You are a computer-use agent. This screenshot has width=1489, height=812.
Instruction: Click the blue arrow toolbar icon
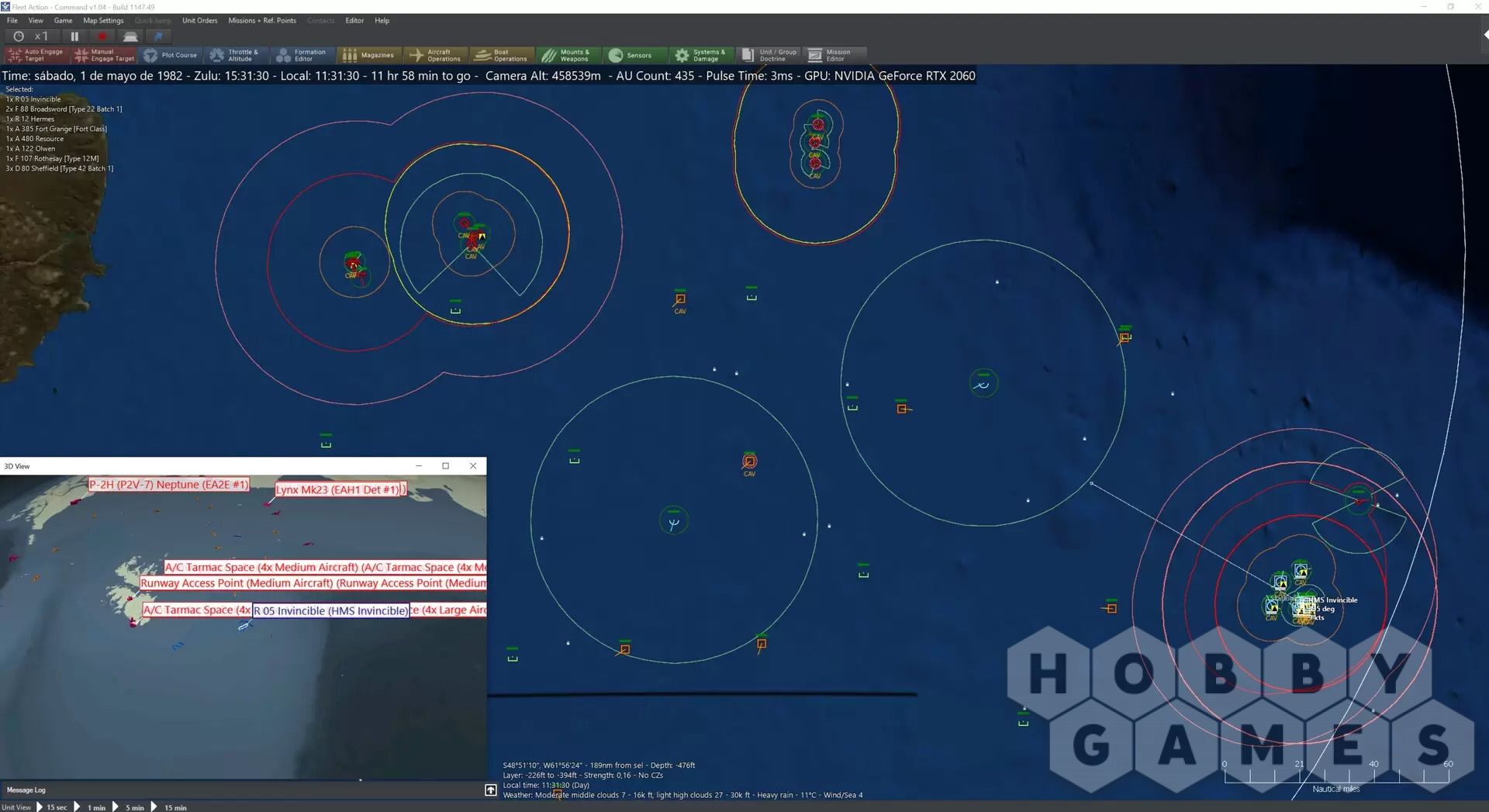click(158, 36)
